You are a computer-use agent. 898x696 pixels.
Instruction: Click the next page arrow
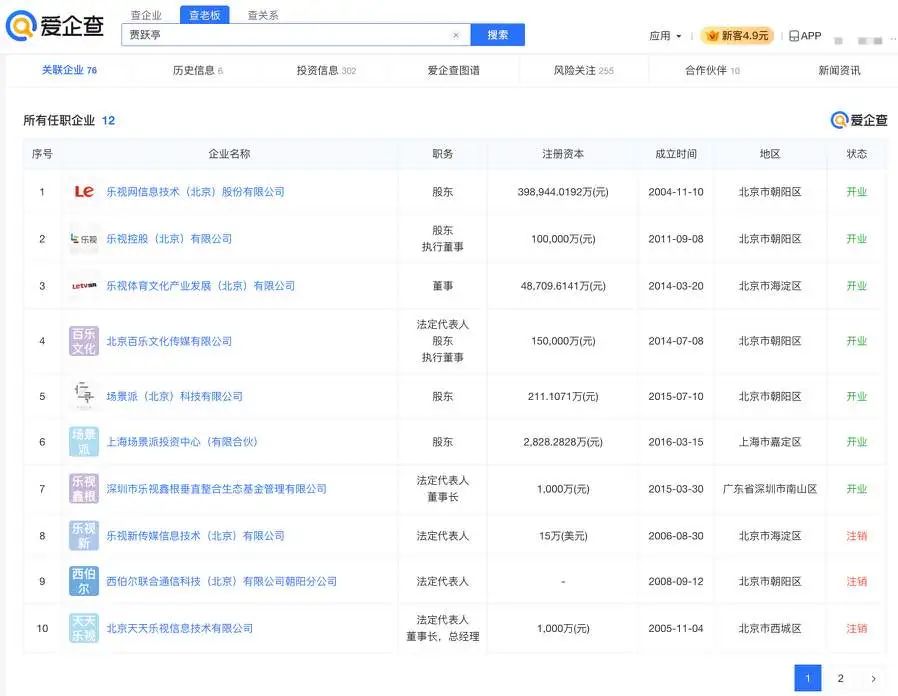click(x=873, y=678)
